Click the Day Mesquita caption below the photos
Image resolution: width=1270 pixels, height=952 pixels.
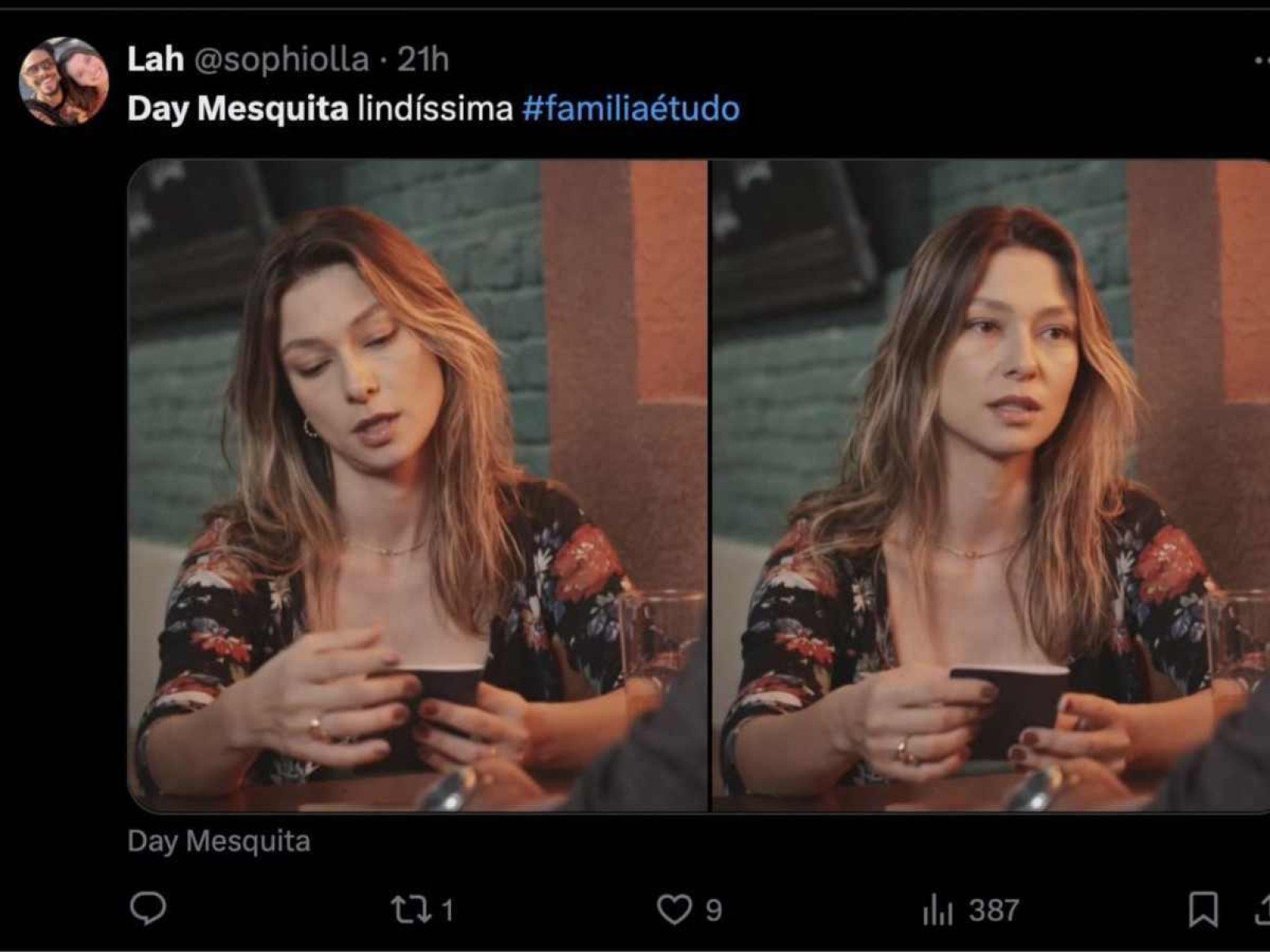(x=219, y=841)
